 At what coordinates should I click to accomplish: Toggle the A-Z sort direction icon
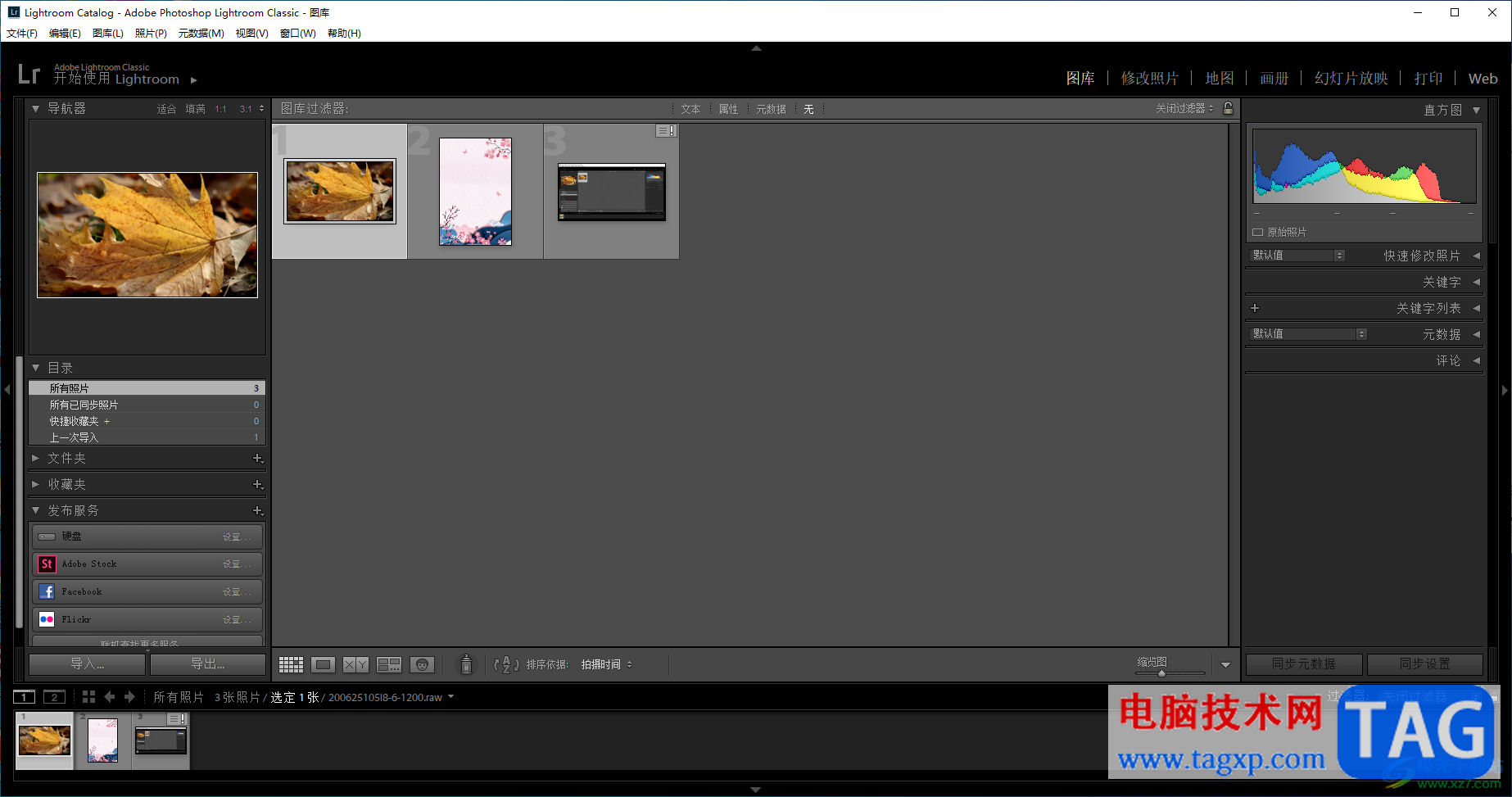click(506, 664)
